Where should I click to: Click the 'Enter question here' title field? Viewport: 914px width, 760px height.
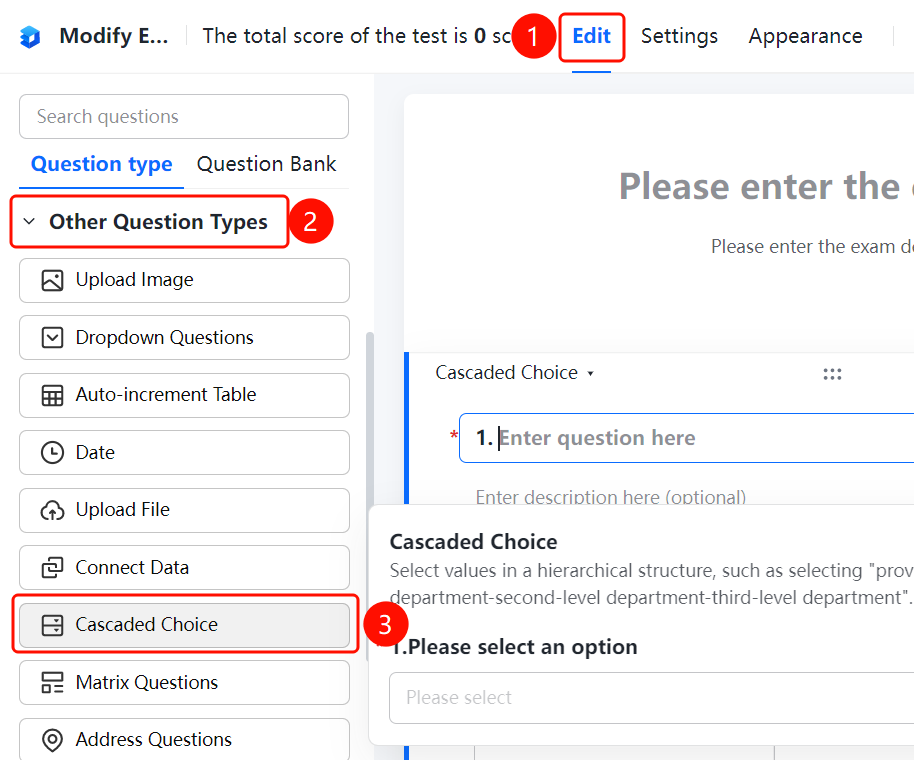[x=687, y=438]
